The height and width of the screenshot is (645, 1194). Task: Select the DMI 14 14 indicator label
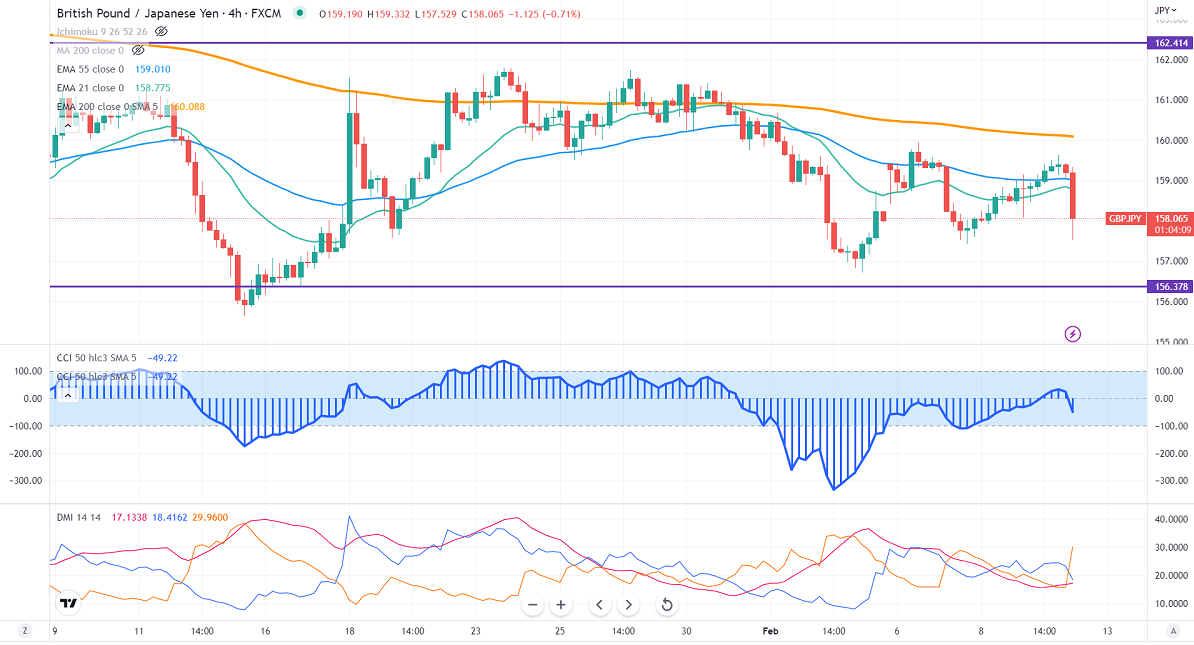pos(79,516)
